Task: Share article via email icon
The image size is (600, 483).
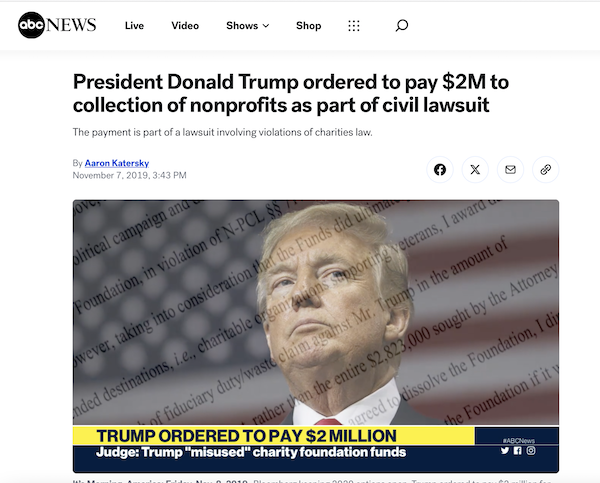Action: coord(510,170)
